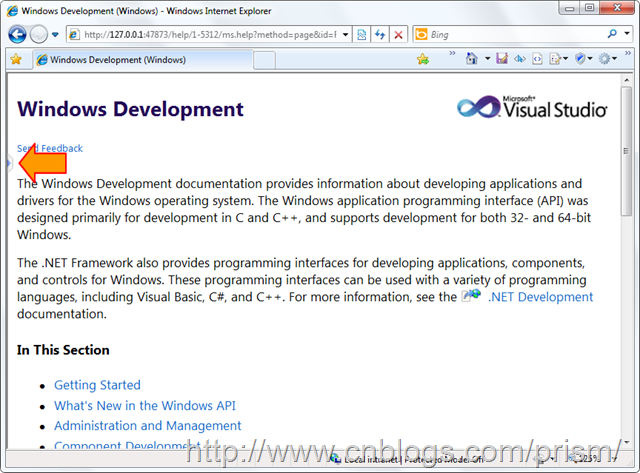Expand the collapsed navigation pane arrow

(x=10, y=161)
